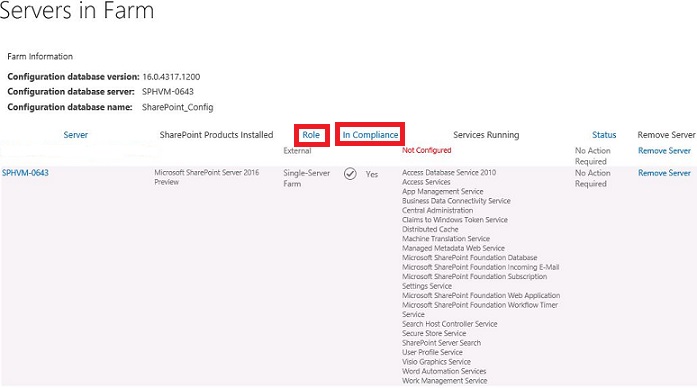Click the compliance checkmark icon beside Yes
The width and height of the screenshot is (697, 388).
[350, 174]
